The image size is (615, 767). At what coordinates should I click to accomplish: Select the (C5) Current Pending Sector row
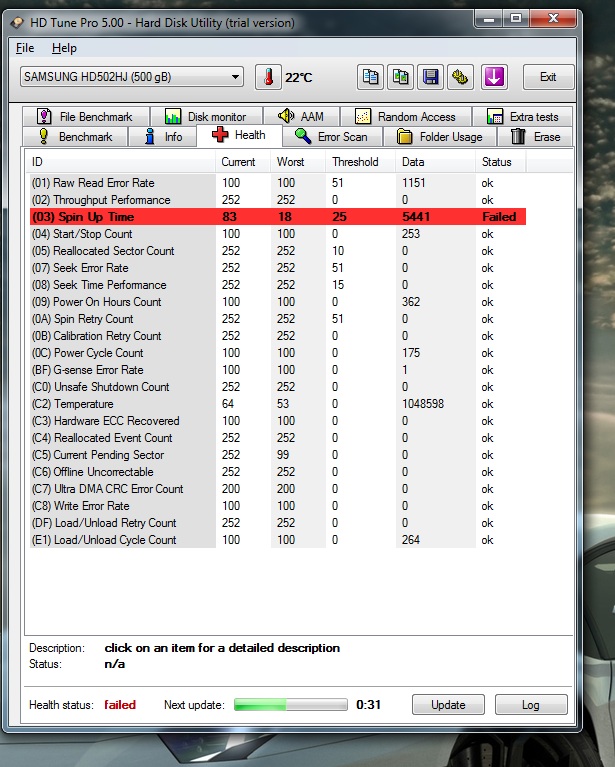pos(278,455)
